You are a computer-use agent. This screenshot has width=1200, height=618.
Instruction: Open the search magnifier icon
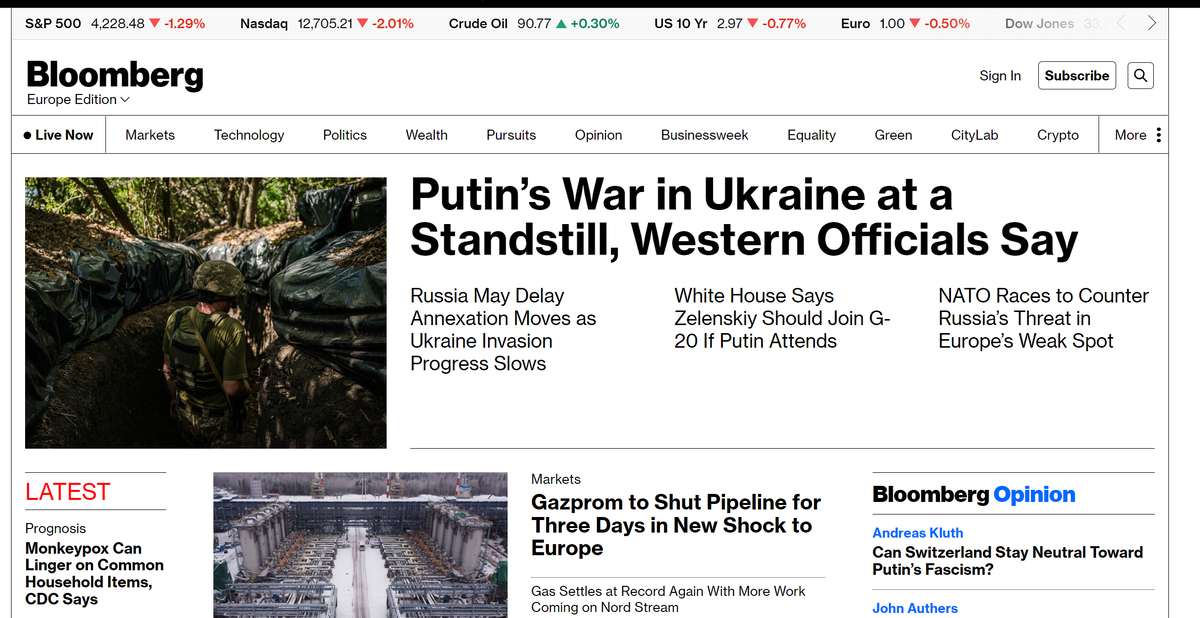tap(1141, 75)
